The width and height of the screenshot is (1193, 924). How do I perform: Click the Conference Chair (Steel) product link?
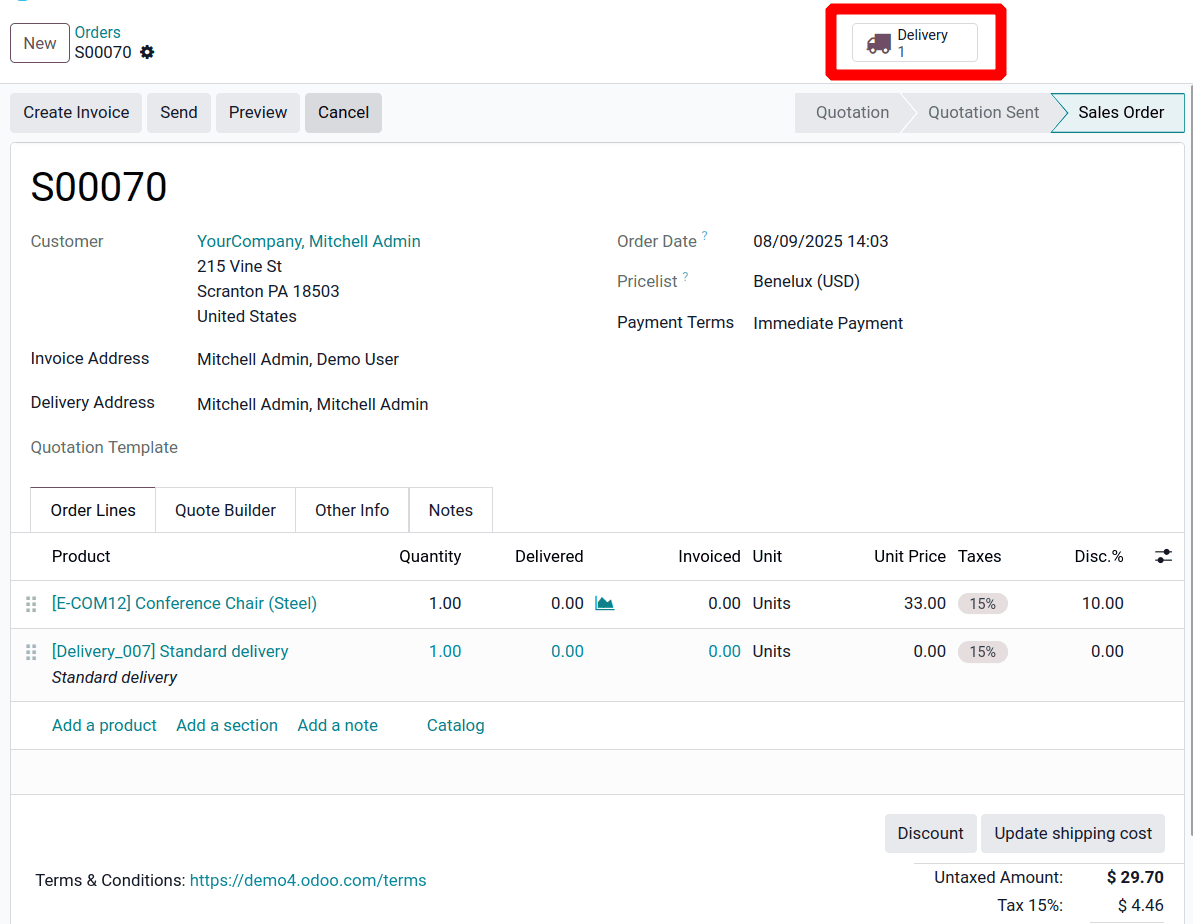coord(184,603)
